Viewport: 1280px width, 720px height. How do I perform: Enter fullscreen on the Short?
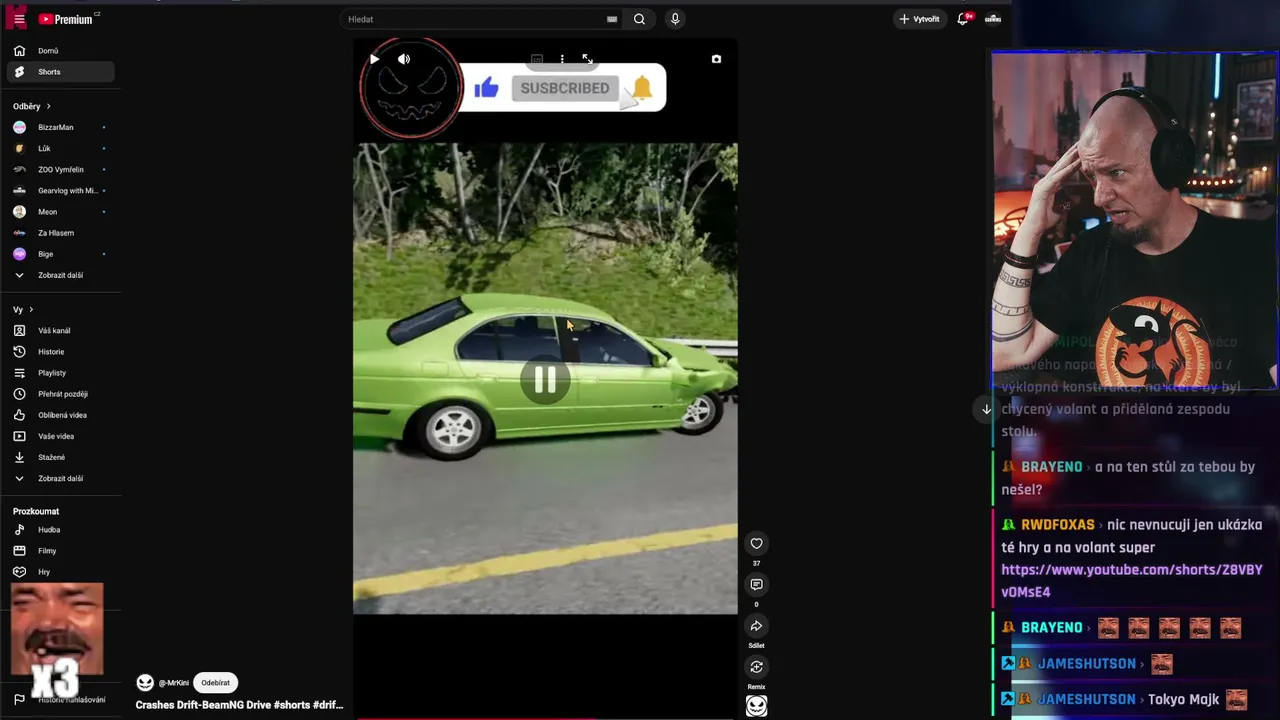pos(587,59)
